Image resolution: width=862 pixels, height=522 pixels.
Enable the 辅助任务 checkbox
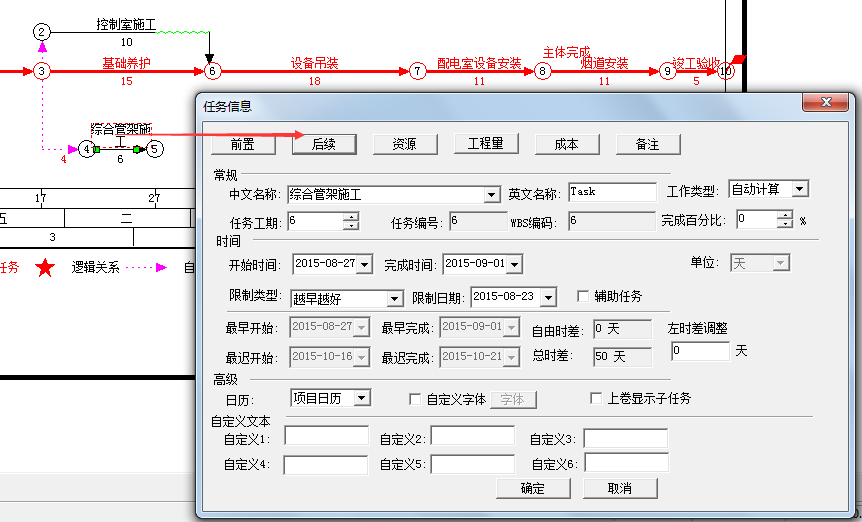pyautogui.click(x=583, y=297)
